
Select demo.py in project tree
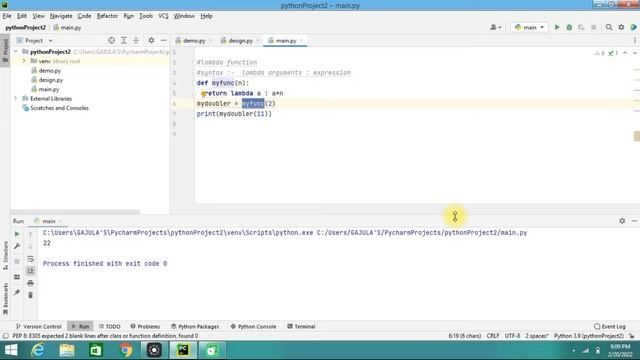(50, 71)
